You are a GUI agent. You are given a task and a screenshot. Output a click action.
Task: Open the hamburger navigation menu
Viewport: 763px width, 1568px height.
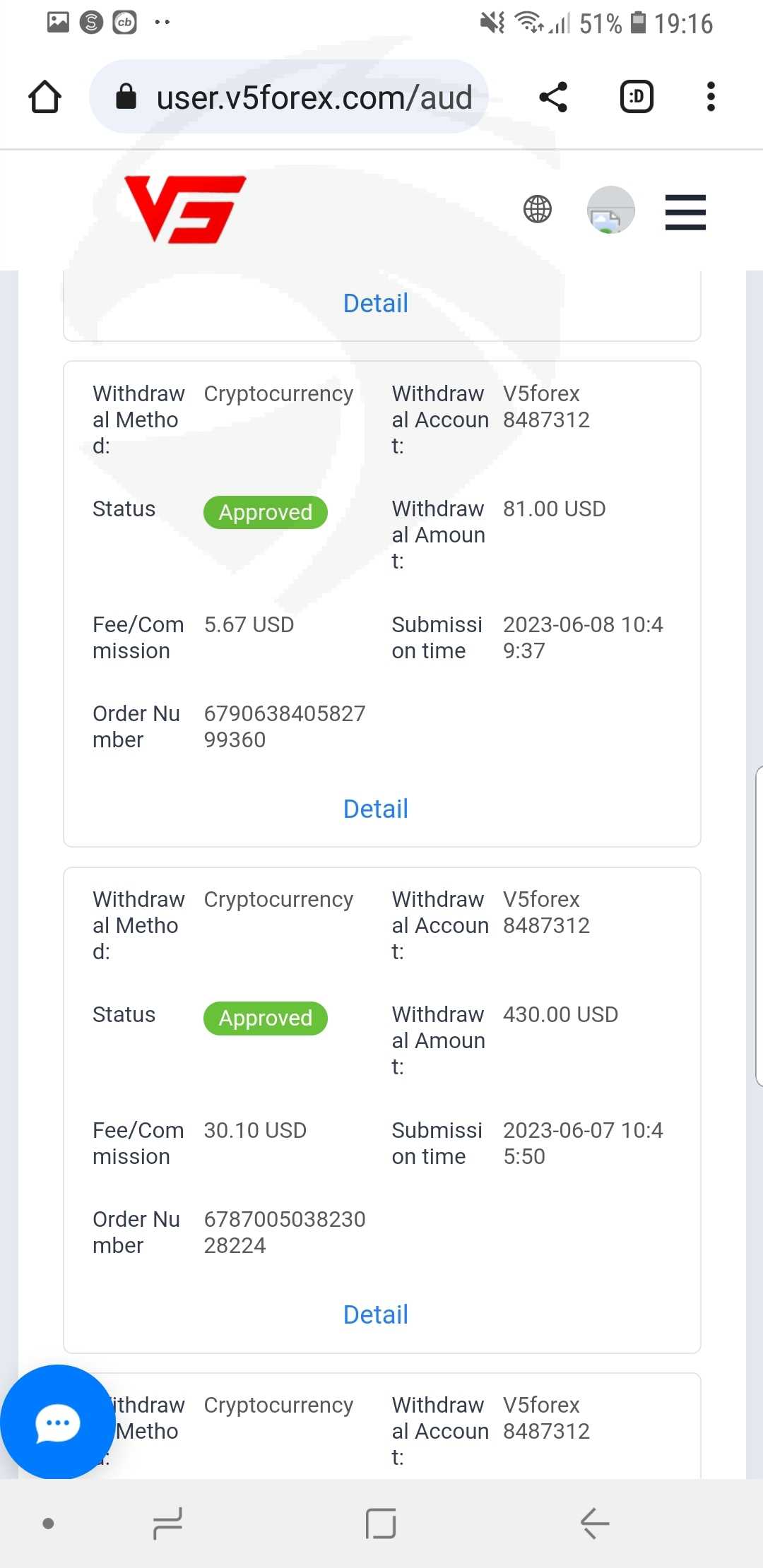click(685, 212)
